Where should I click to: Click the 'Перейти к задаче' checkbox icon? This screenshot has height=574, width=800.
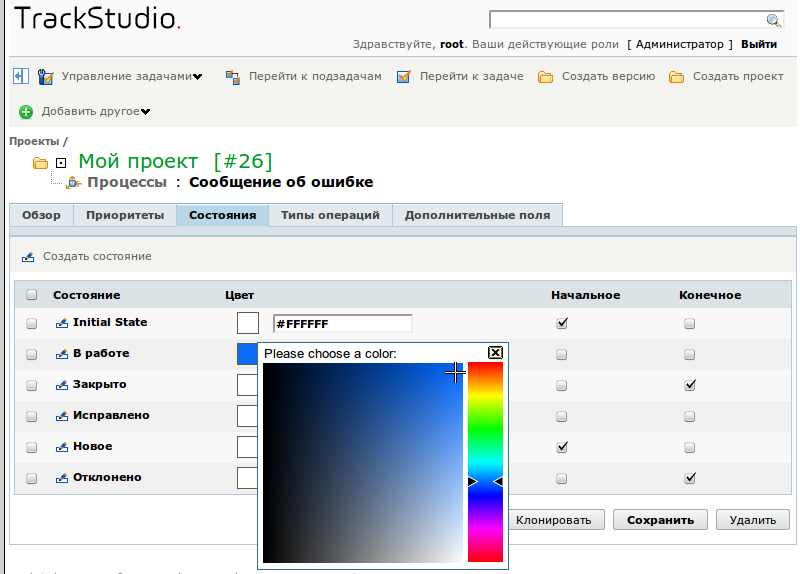tap(404, 77)
